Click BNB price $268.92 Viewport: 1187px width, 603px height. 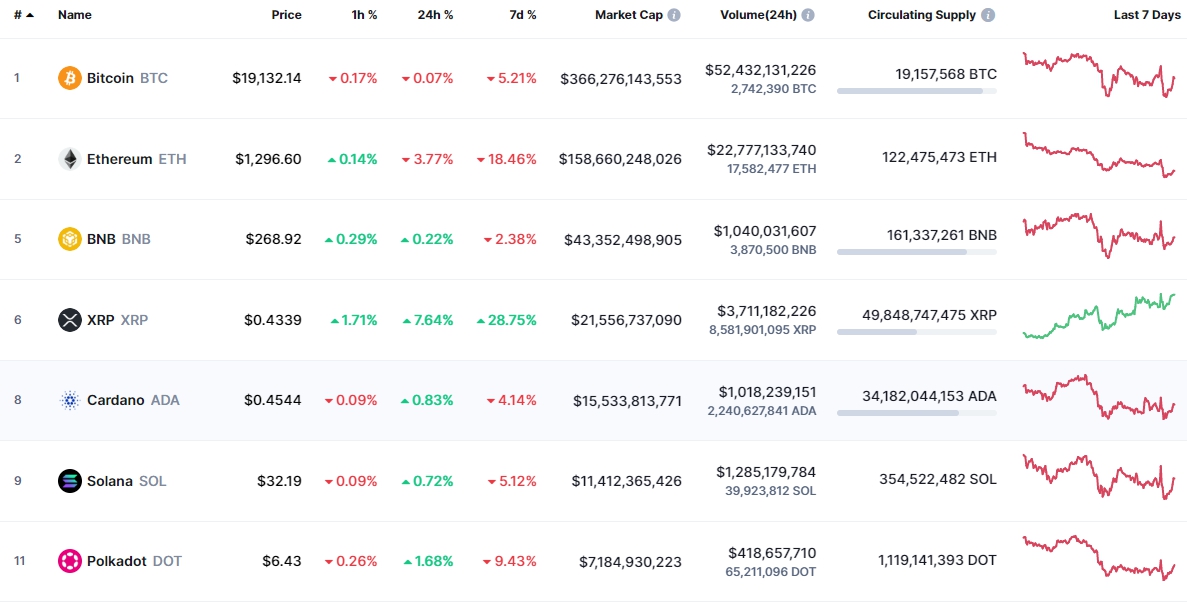coord(273,239)
